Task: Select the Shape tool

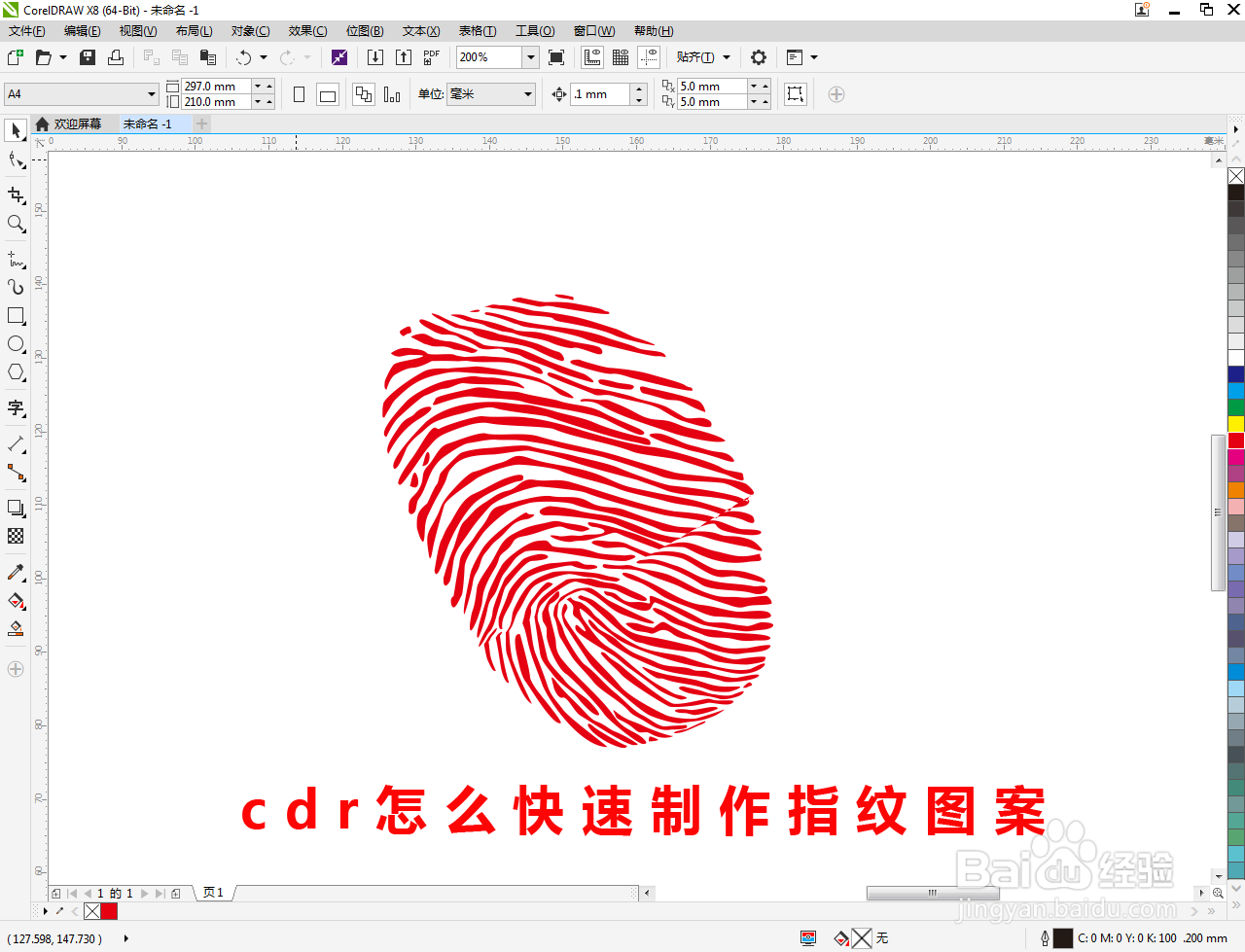Action: [17, 159]
